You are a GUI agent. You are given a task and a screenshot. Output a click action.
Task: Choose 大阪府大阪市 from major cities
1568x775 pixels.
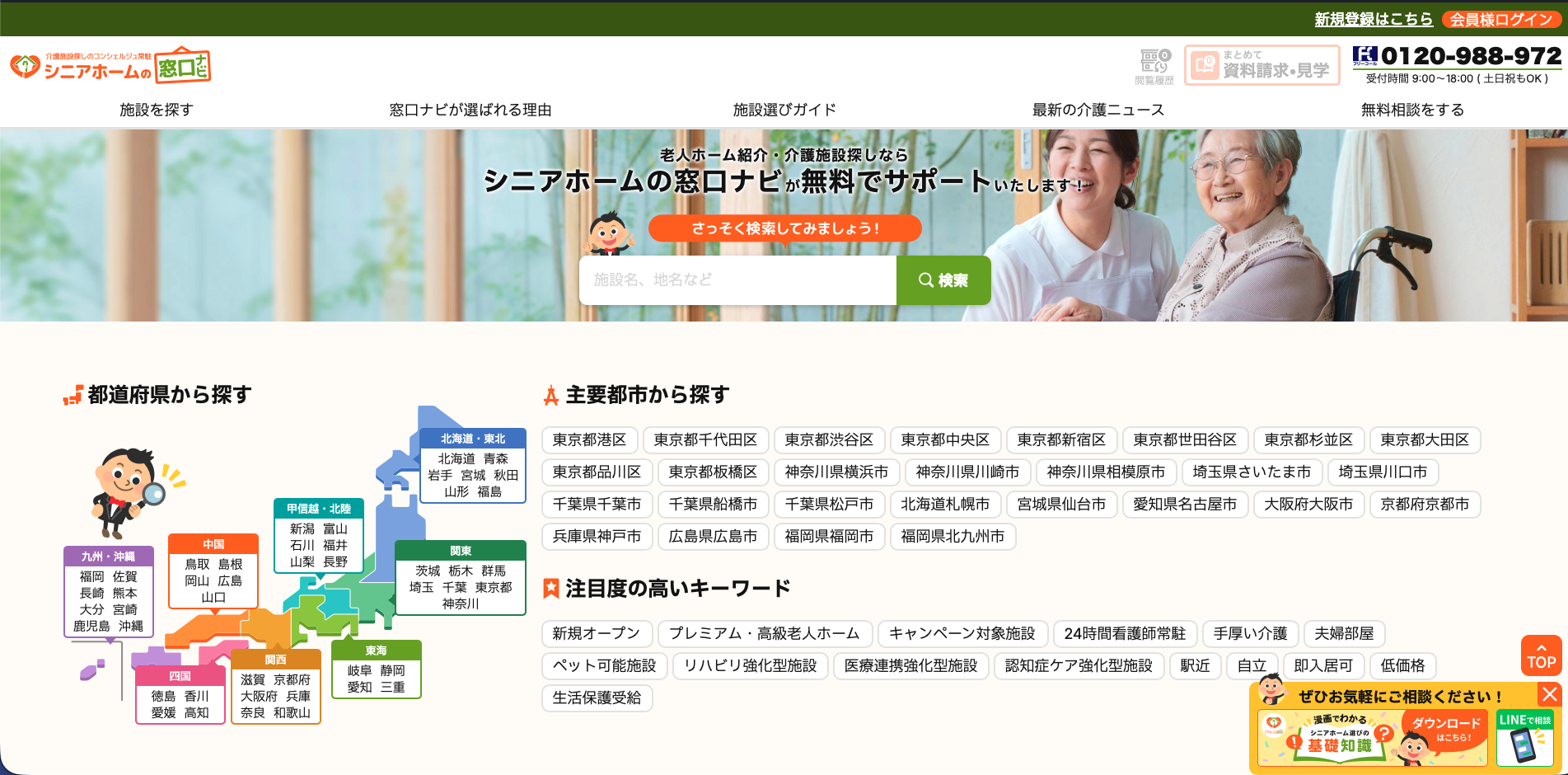point(1308,505)
